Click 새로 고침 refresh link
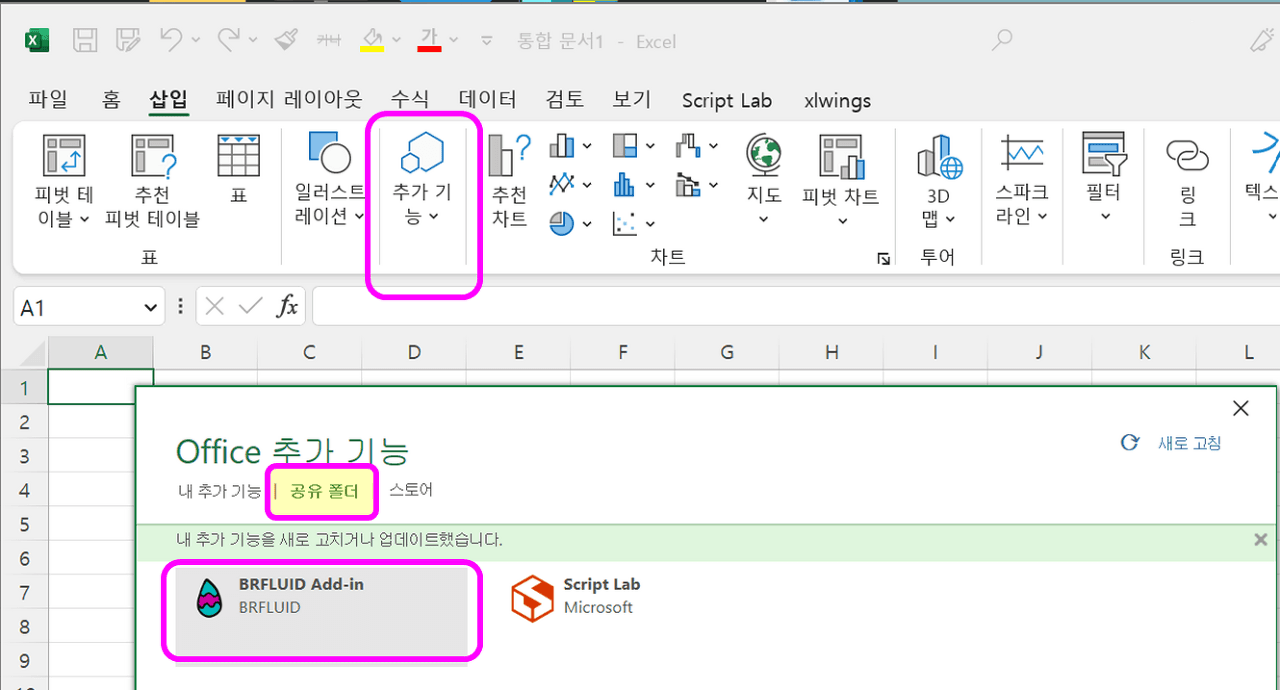 pyautogui.click(x=1171, y=443)
